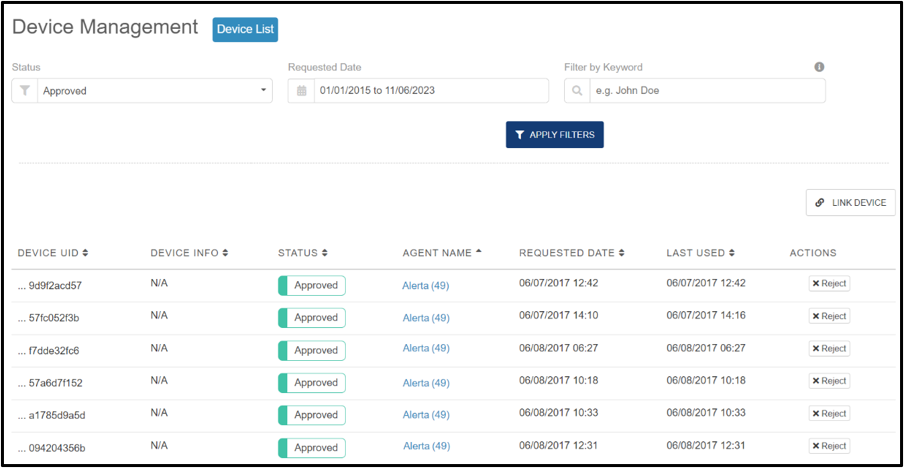This screenshot has height=468, width=904.
Task: Click Approved status badge for 57fc052f3b
Action: pyautogui.click(x=312, y=318)
